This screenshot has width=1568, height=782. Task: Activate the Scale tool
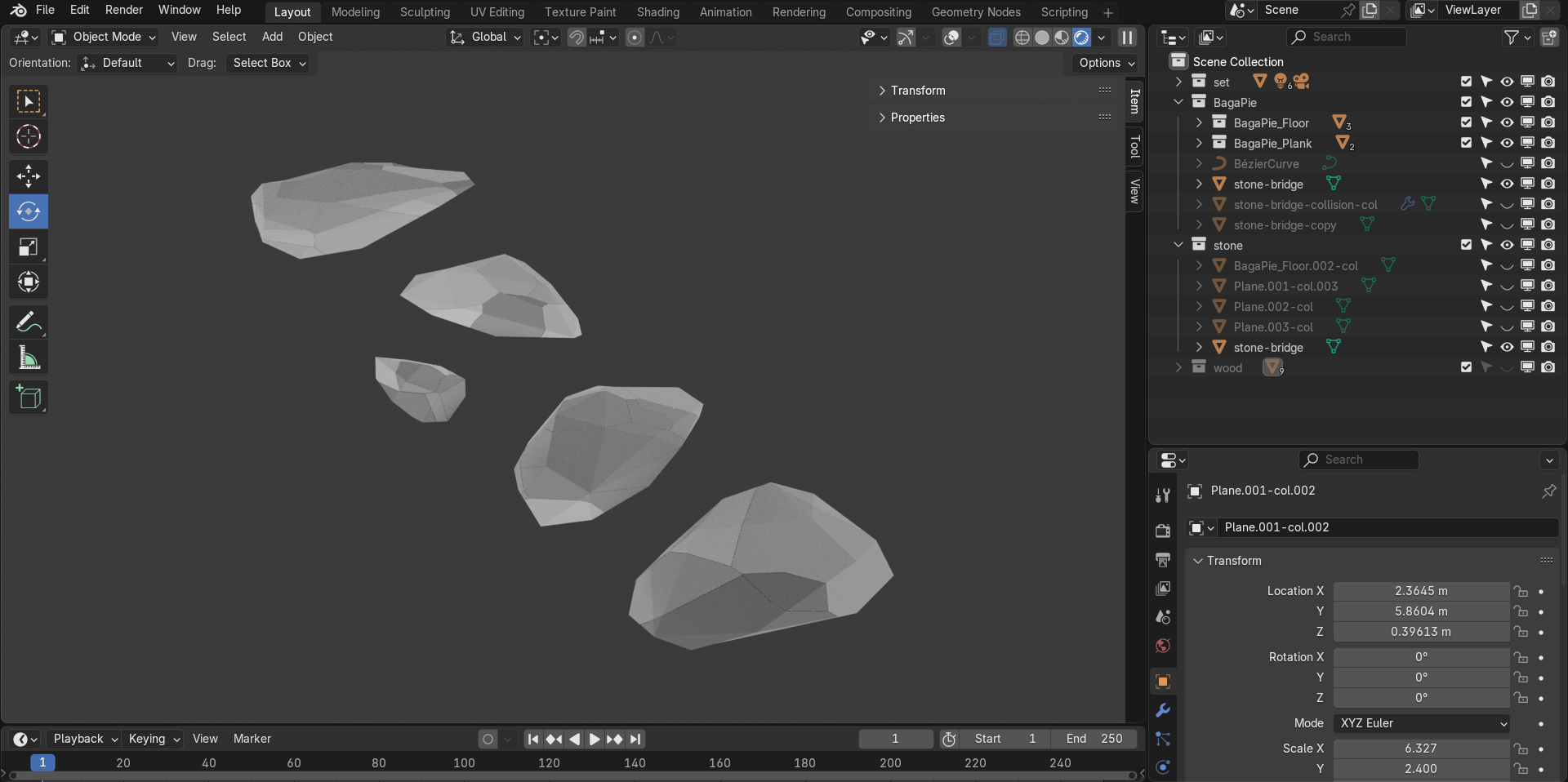[x=29, y=247]
